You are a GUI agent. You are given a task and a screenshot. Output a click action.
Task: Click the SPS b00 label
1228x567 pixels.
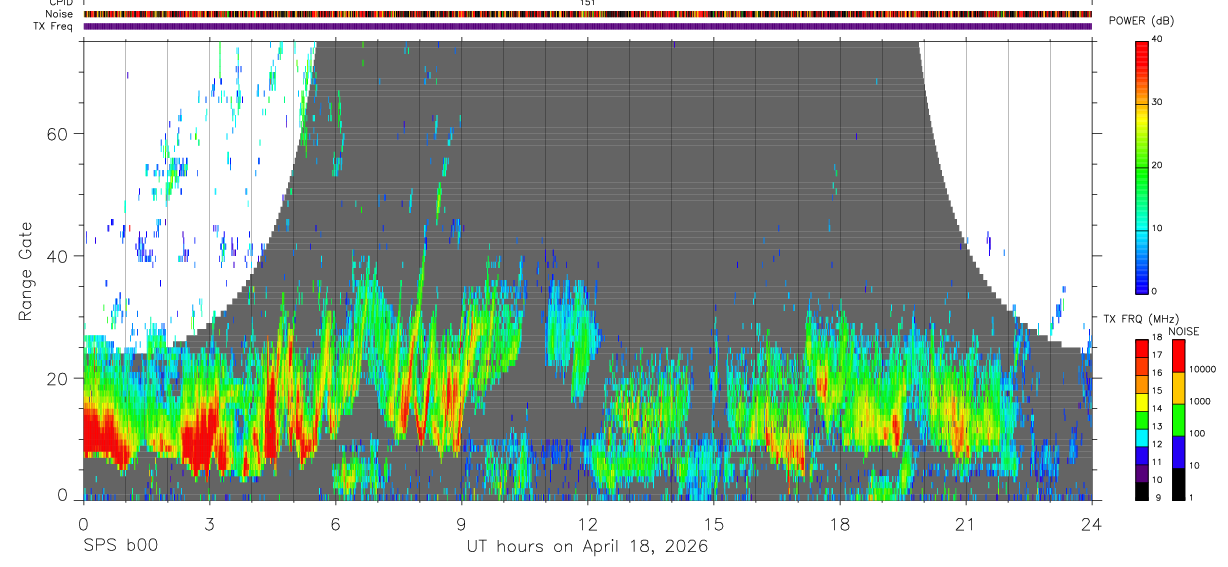coord(120,547)
